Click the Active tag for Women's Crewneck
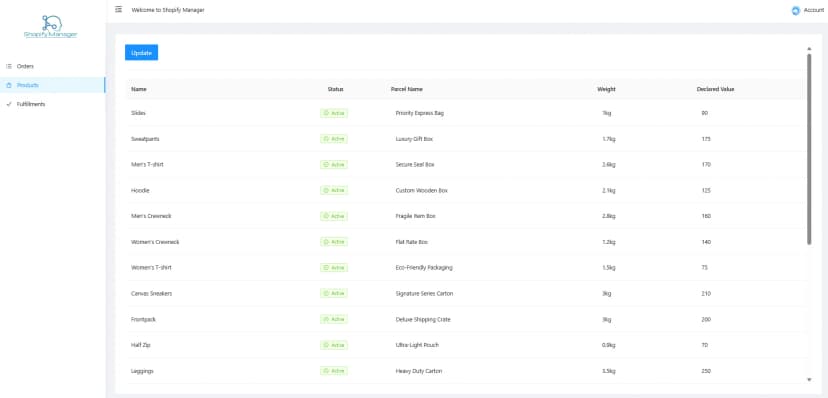 point(334,242)
